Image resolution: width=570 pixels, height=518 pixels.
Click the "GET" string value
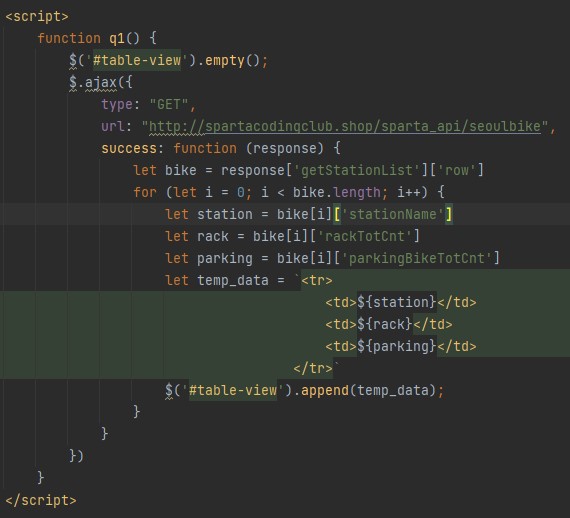(x=169, y=105)
